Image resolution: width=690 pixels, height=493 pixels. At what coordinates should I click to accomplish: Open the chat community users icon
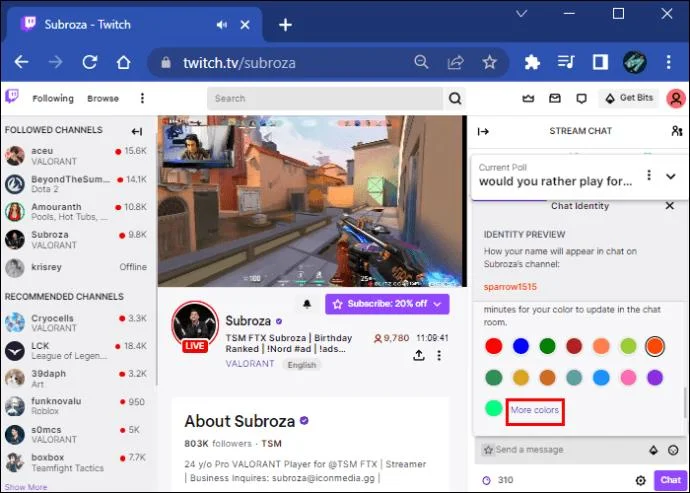pyautogui.click(x=676, y=131)
